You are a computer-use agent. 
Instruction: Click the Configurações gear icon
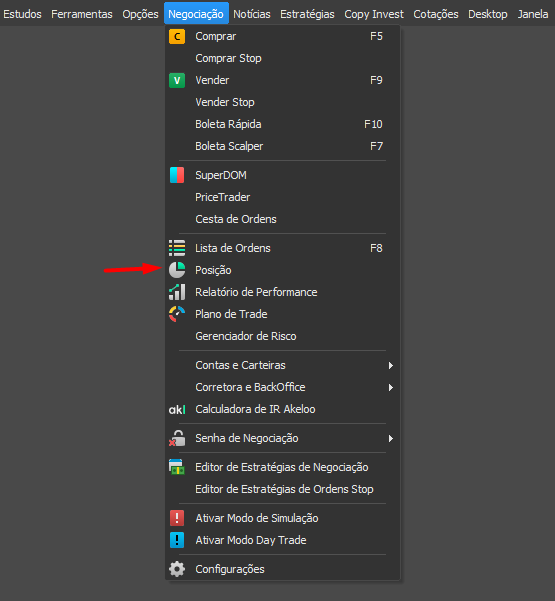coord(177,569)
